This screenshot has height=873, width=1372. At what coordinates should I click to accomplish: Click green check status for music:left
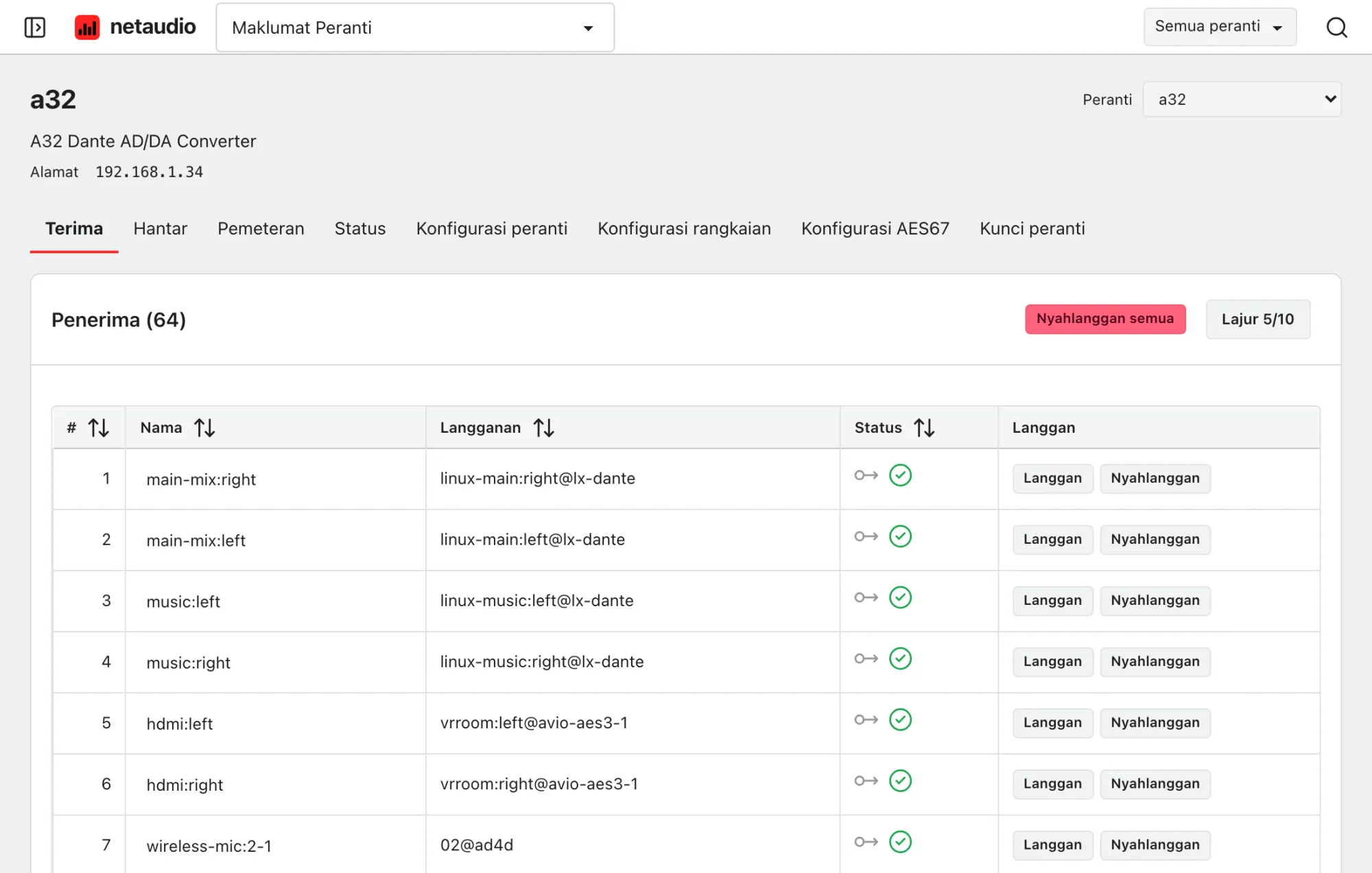[x=900, y=597]
